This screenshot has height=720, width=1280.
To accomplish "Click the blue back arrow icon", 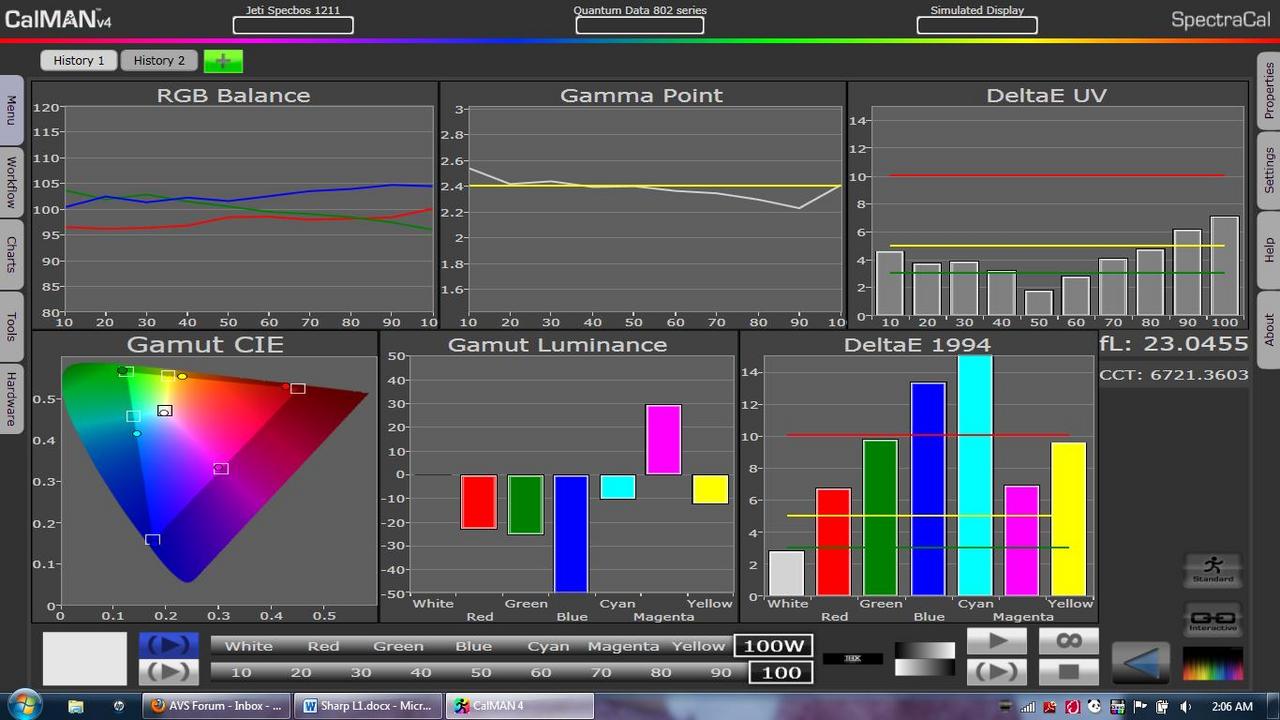I will pos(1141,663).
